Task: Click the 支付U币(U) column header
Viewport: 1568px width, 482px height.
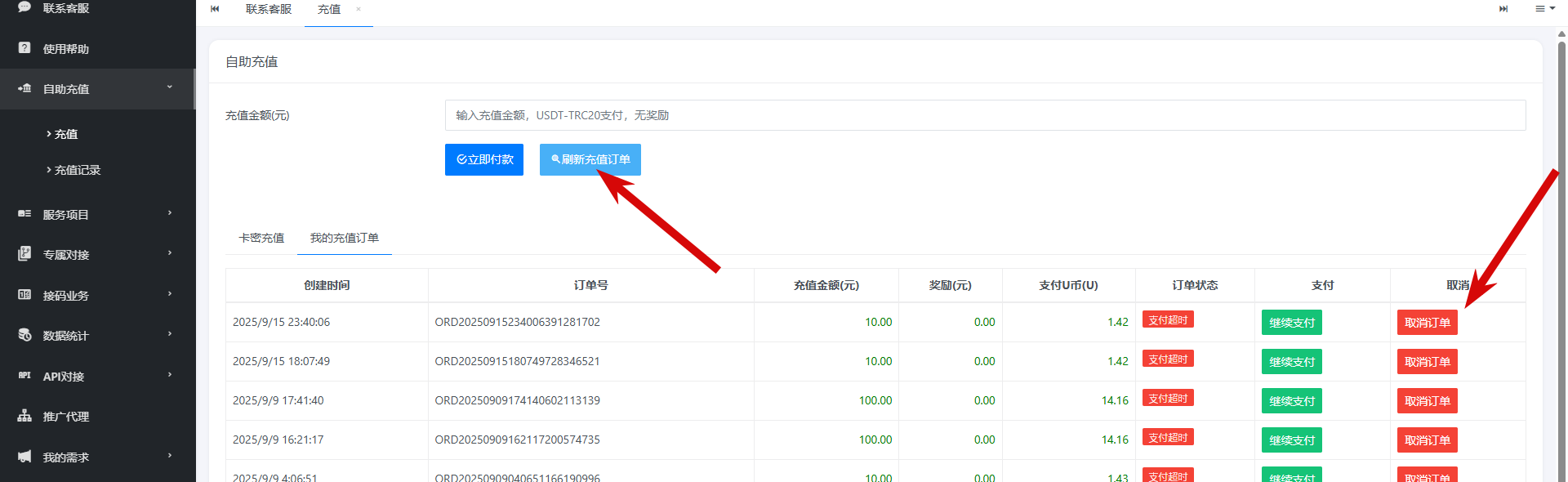Action: click(x=1068, y=285)
